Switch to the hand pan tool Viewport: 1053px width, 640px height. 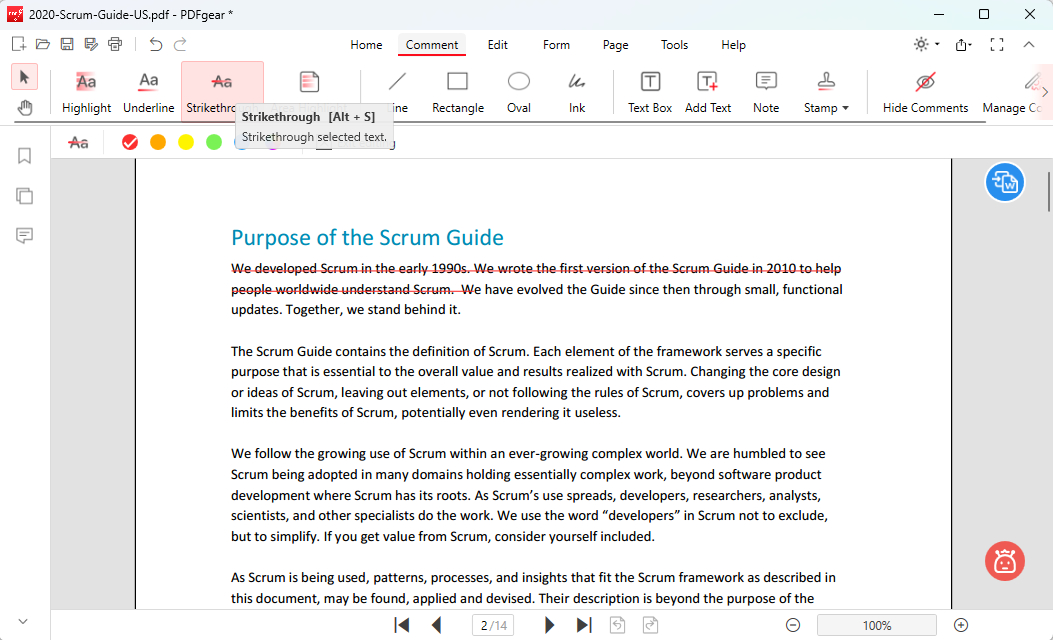(x=25, y=108)
